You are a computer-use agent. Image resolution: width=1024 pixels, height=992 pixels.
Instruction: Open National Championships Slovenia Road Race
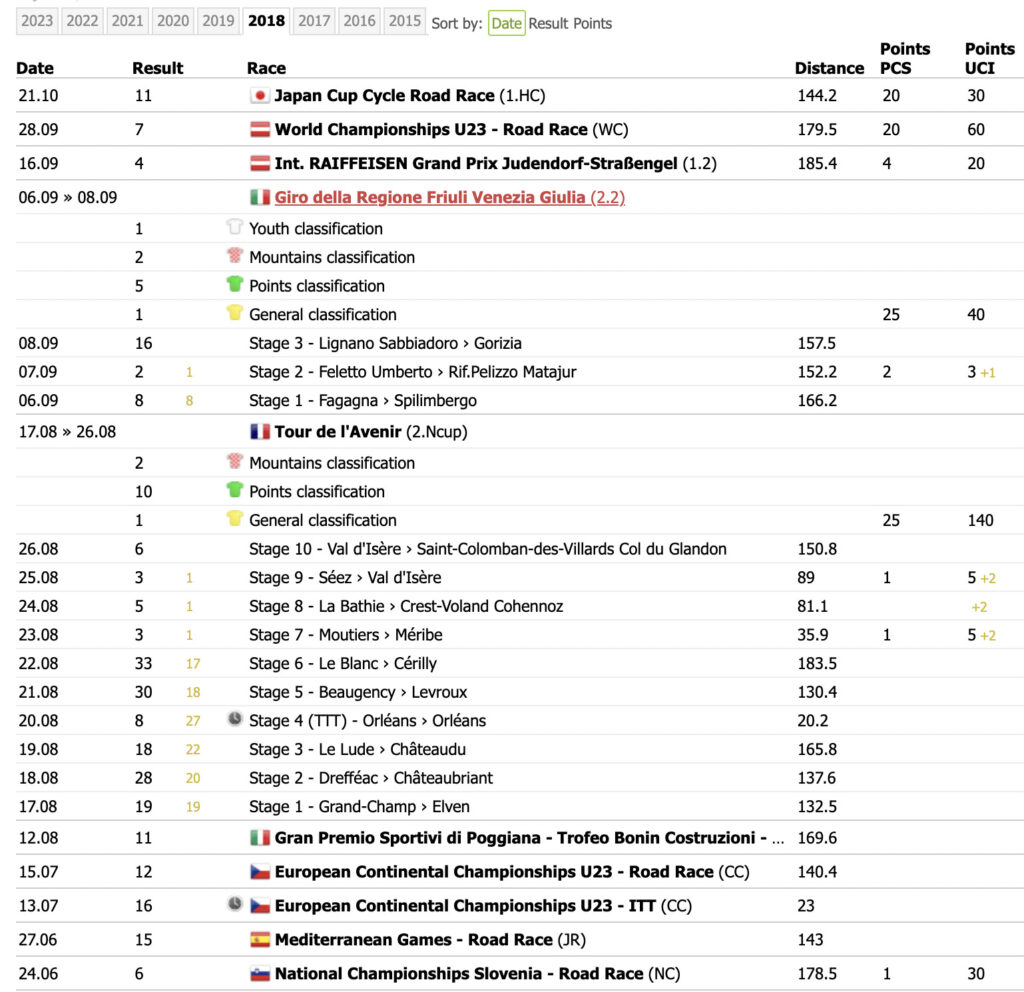477,974
